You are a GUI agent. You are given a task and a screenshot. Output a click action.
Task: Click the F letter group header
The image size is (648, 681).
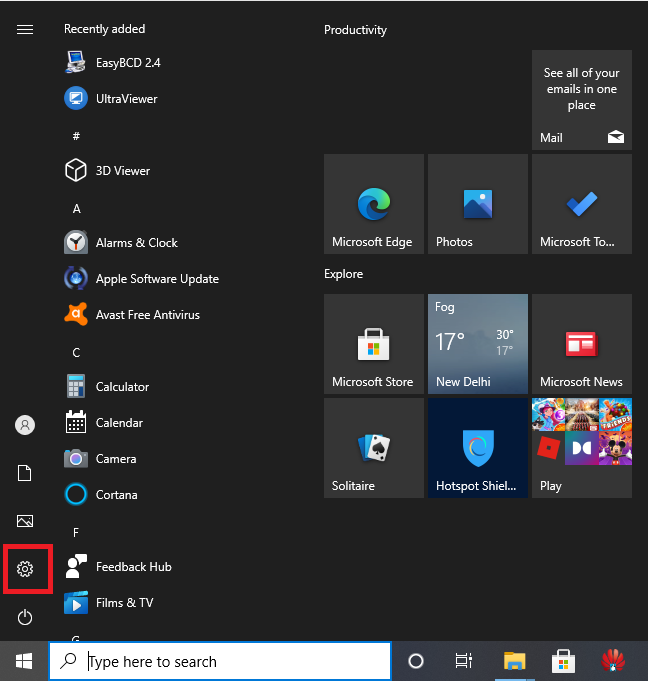tap(76, 532)
